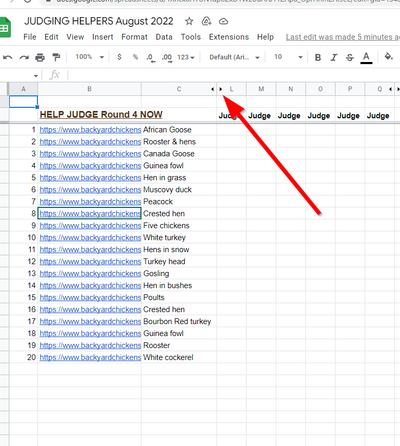Screen dimensions: 400x446
Task: Increase decimal places
Action: (x=167, y=58)
